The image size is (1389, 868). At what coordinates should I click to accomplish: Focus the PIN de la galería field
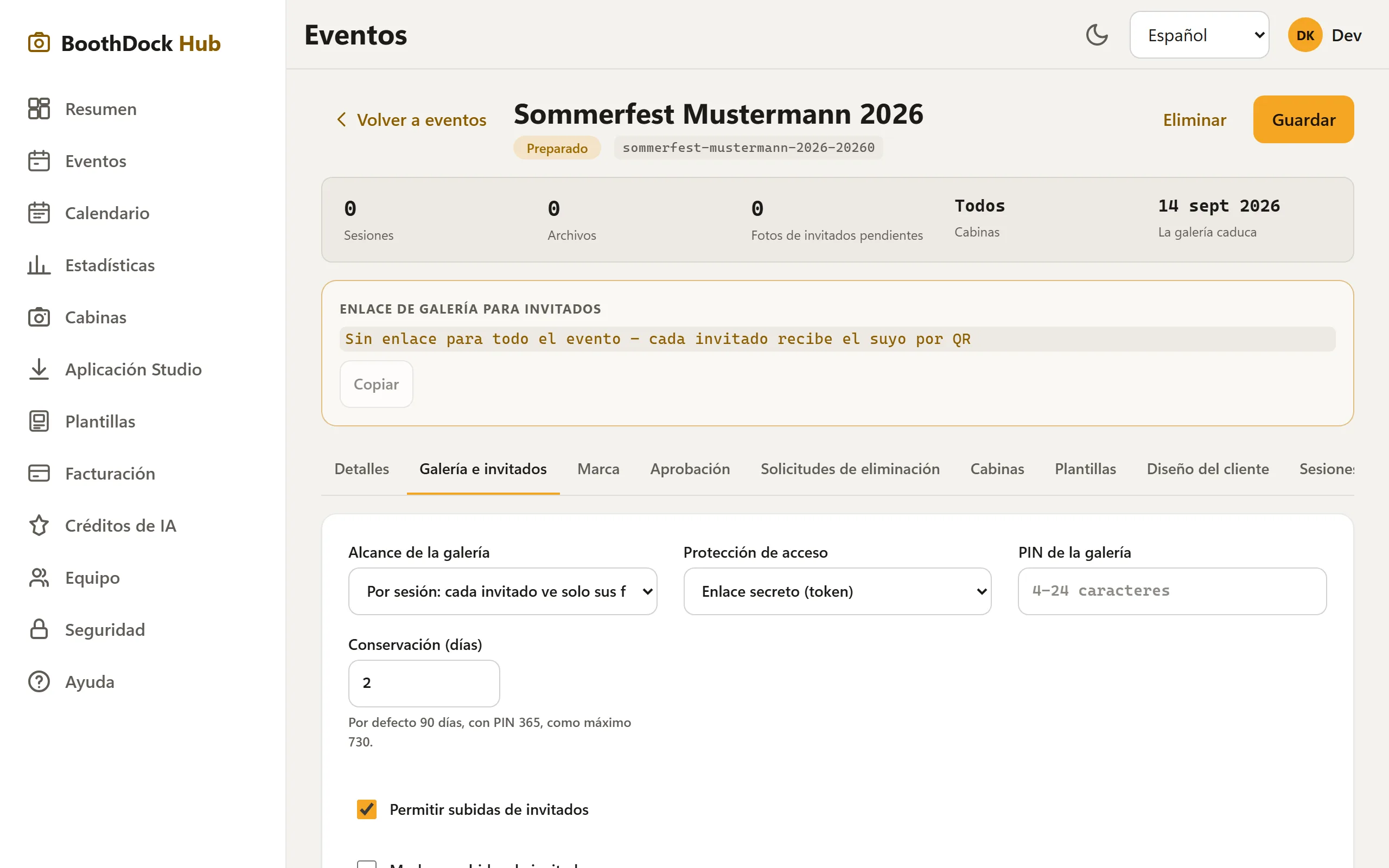pyautogui.click(x=1171, y=591)
